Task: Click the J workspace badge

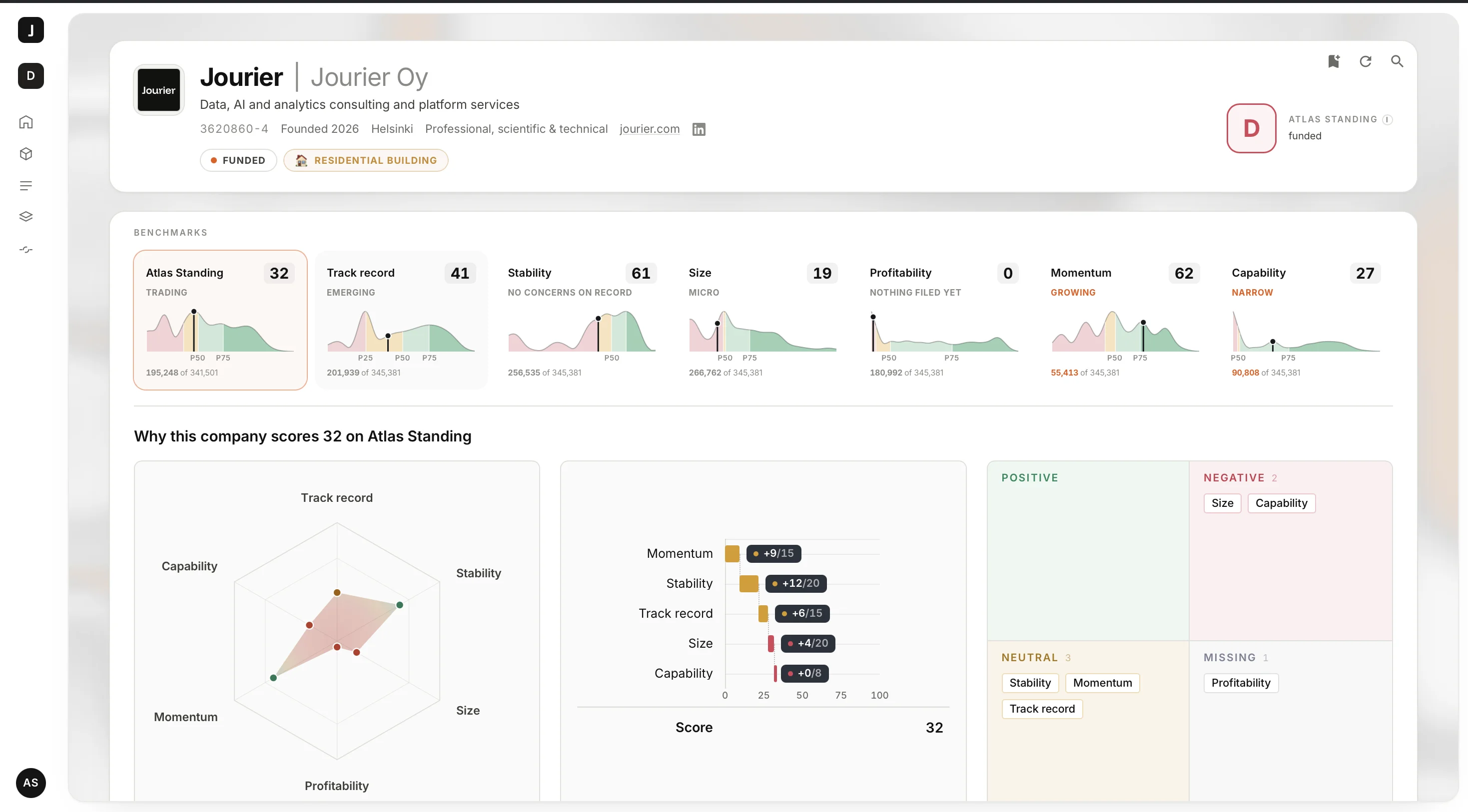Action: point(31,30)
